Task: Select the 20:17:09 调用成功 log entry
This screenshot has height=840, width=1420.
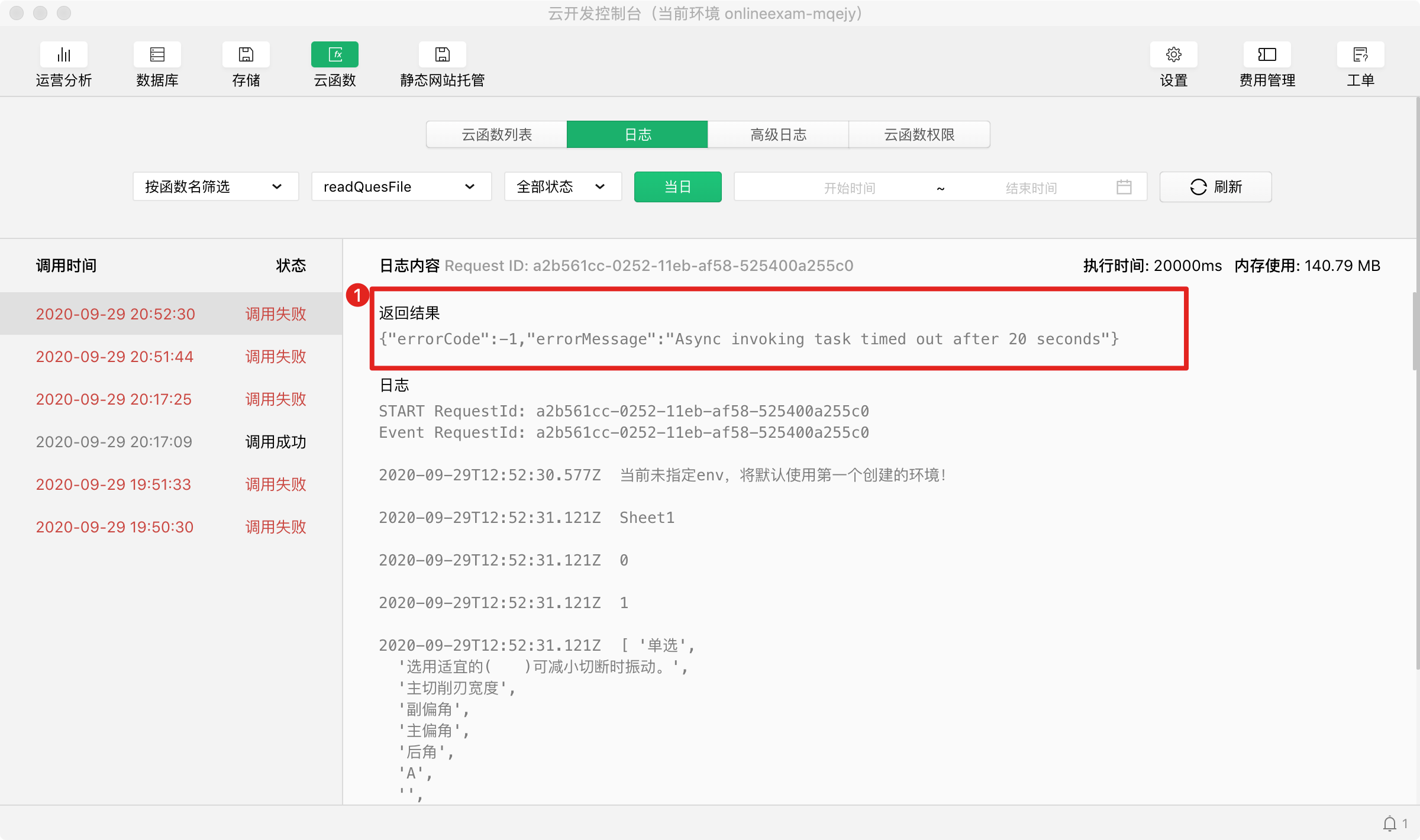Action: click(171, 442)
